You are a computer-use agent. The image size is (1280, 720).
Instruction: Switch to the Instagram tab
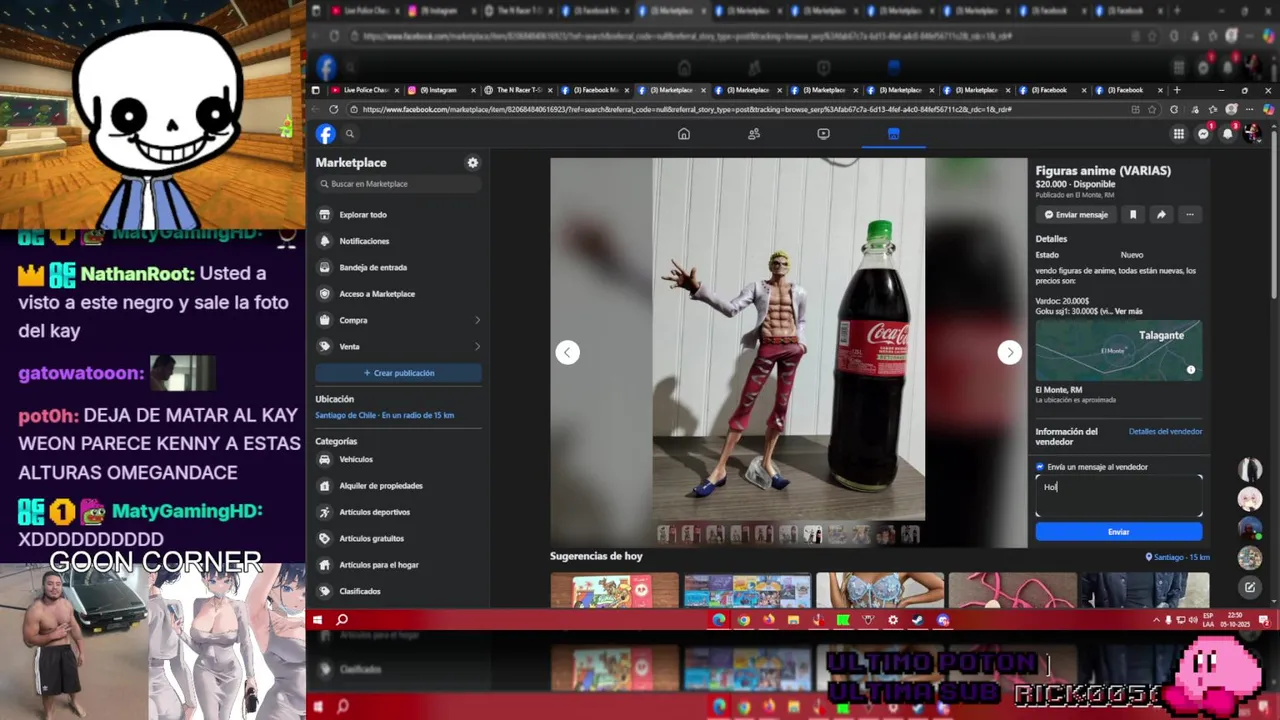click(439, 90)
